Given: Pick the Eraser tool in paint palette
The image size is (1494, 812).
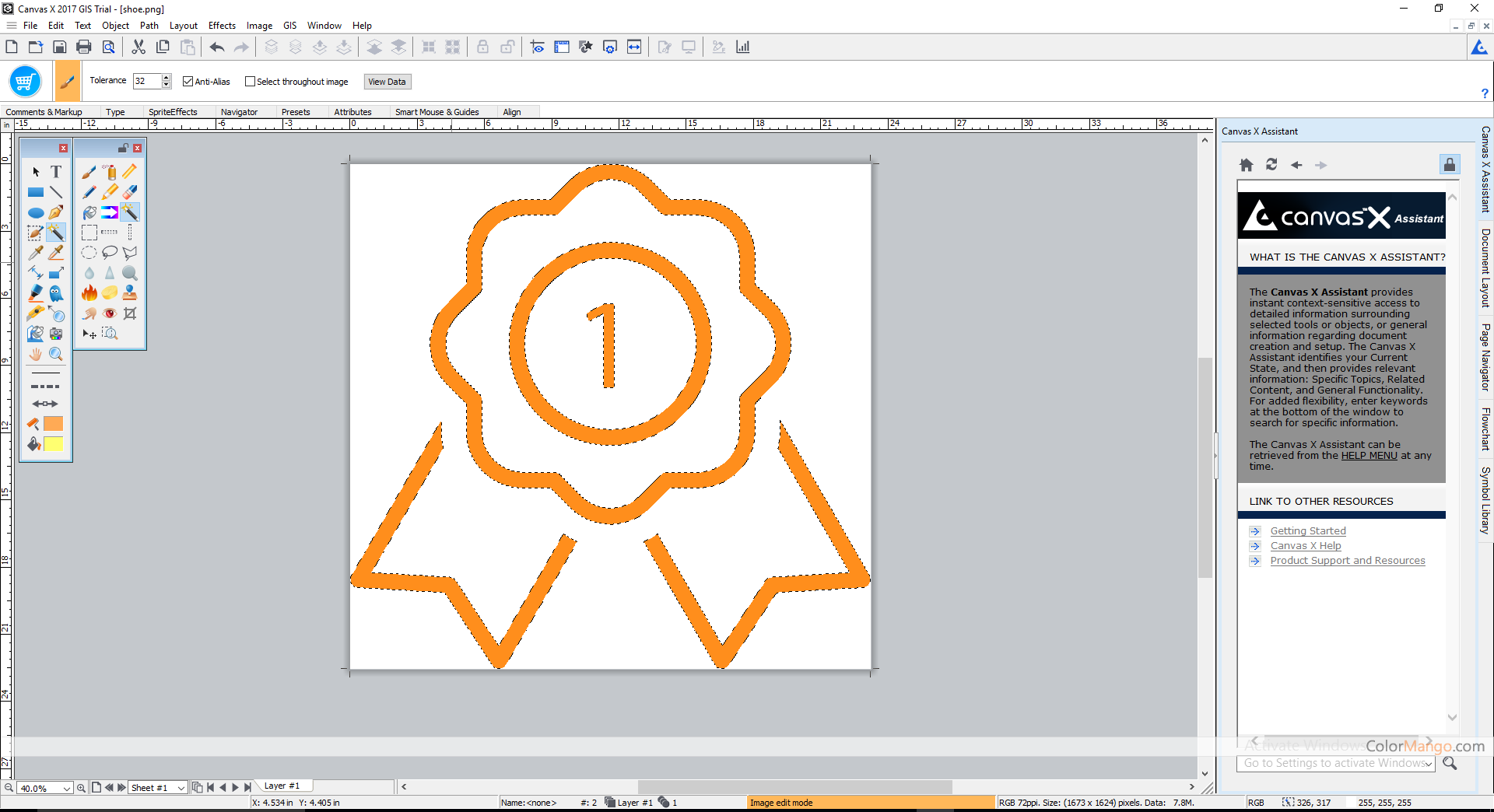Looking at the screenshot, I should [130, 192].
